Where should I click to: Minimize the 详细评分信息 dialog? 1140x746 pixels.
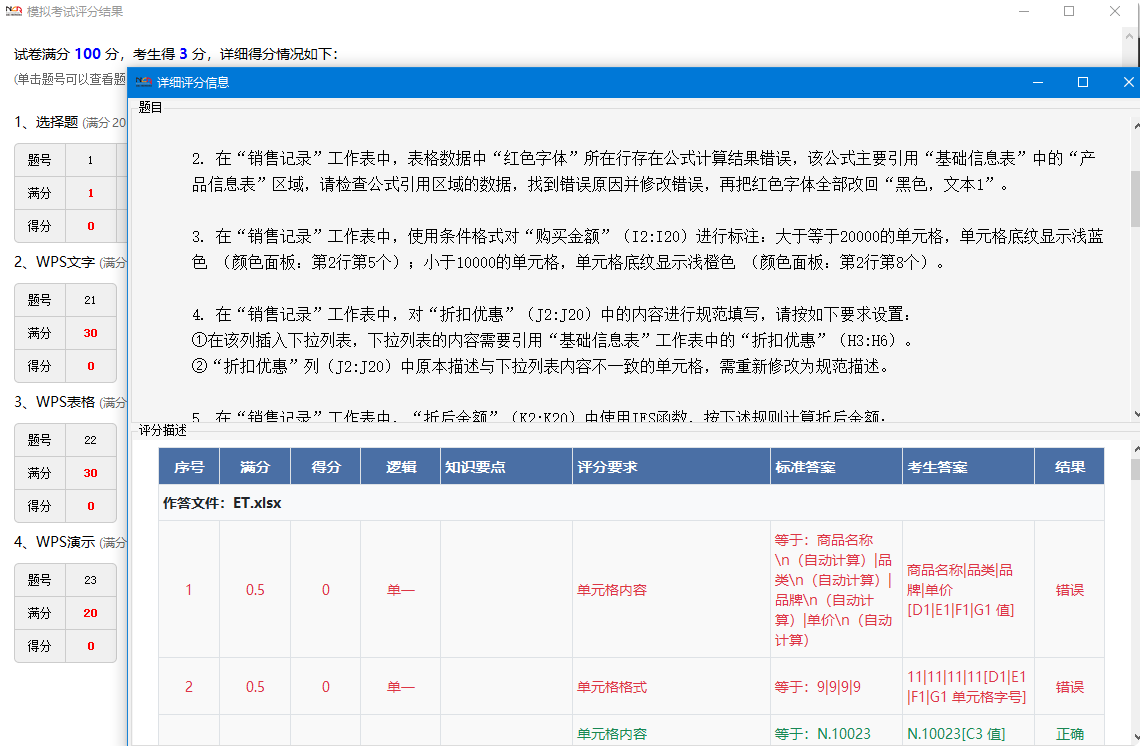pos(1038,82)
